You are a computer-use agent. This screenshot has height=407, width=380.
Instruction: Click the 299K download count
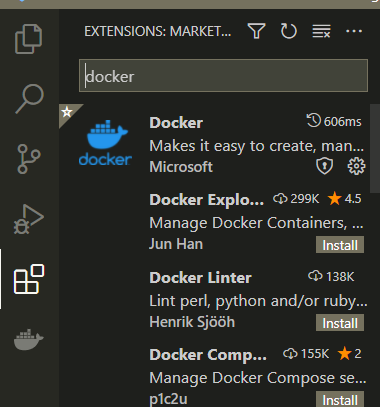point(296,199)
